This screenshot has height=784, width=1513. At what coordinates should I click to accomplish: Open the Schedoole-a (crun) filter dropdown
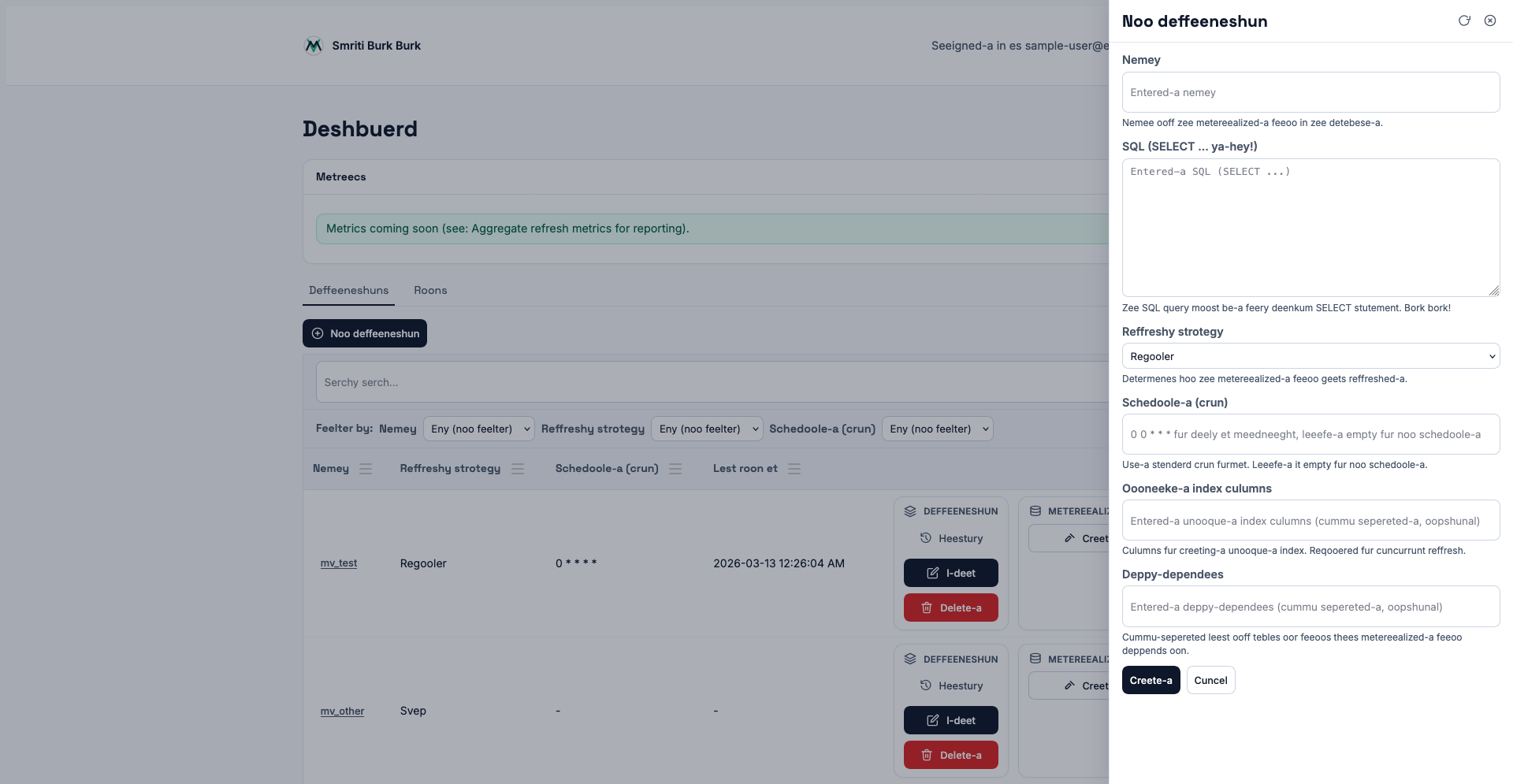pyautogui.click(x=937, y=429)
